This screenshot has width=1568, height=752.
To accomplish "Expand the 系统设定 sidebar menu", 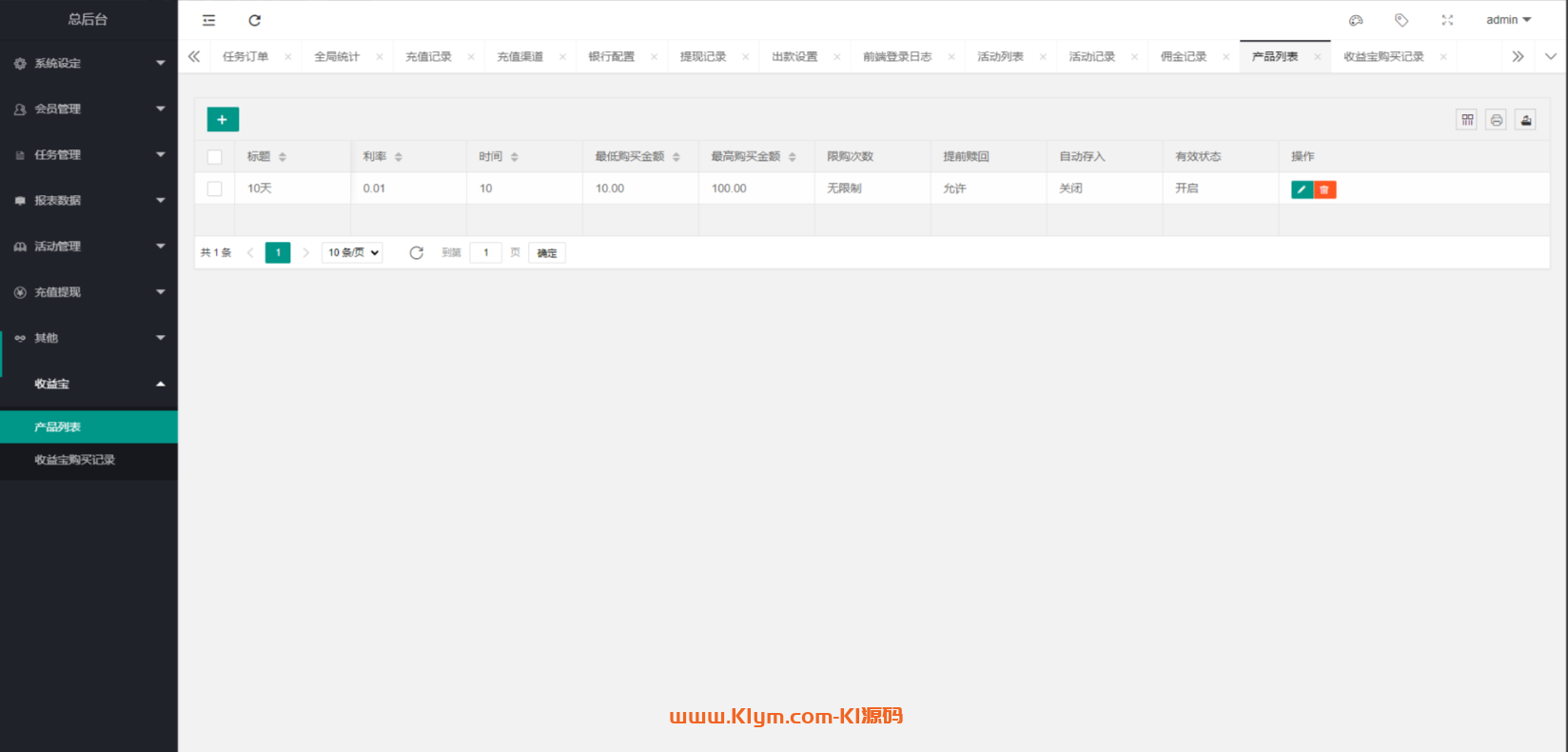I will [88, 63].
